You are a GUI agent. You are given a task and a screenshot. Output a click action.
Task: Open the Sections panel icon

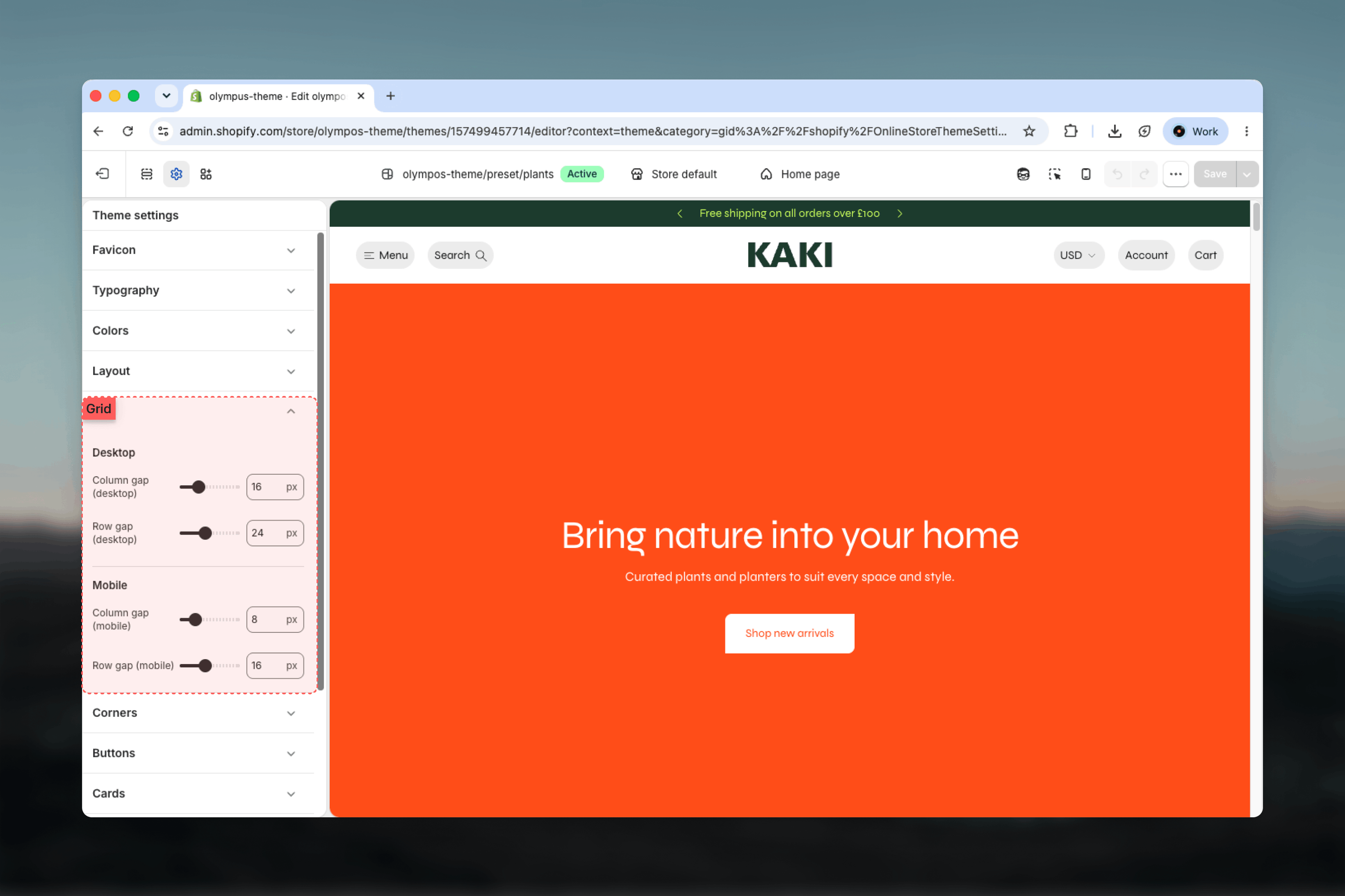coord(146,174)
